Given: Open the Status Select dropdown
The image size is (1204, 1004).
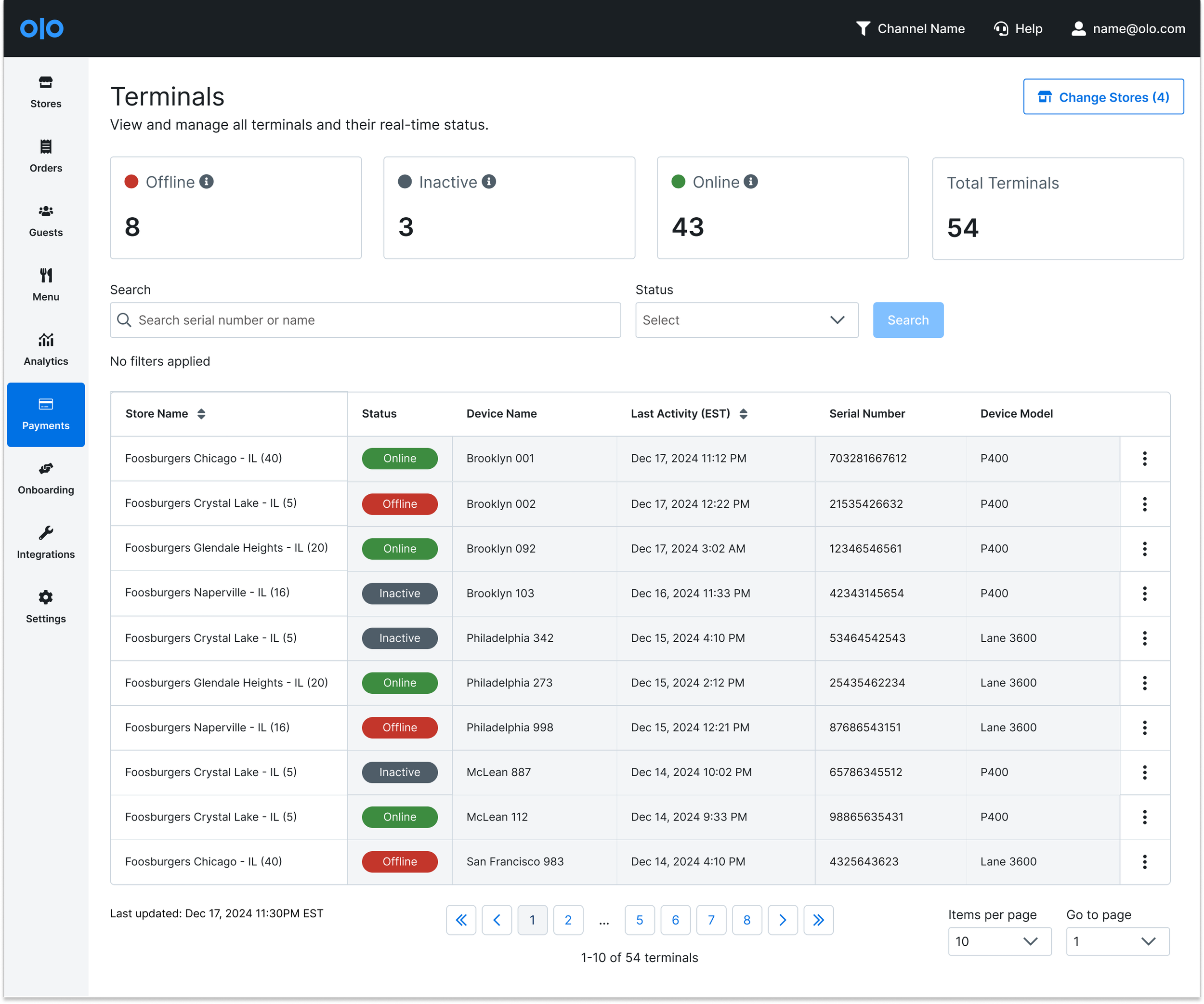Looking at the screenshot, I should click(x=746, y=320).
